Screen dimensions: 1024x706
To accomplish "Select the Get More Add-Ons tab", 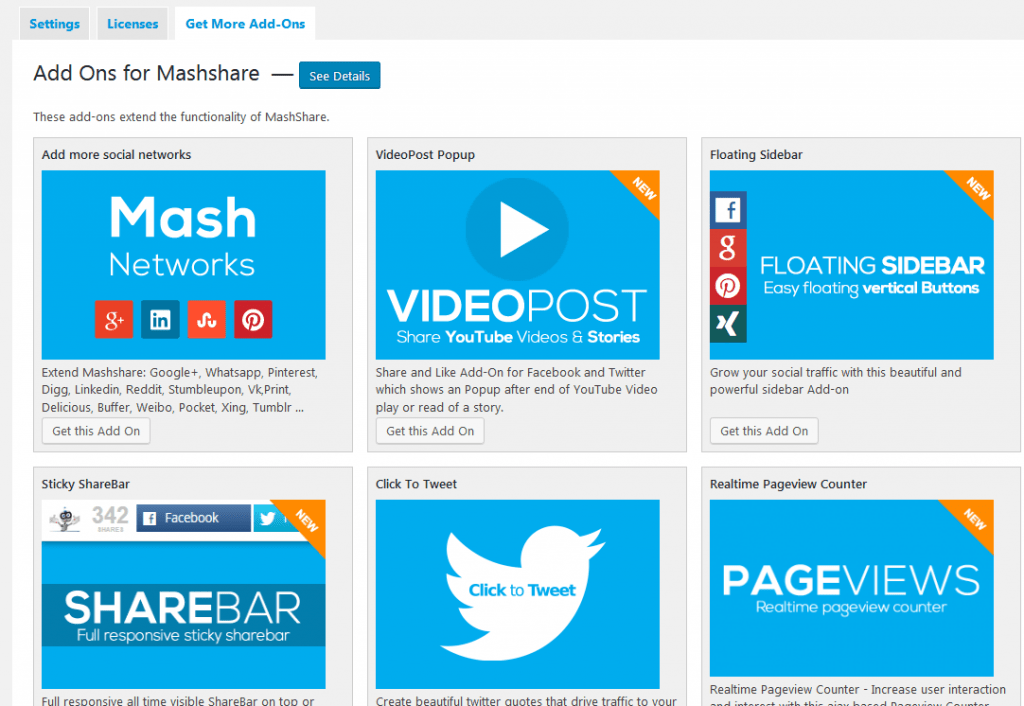I will click(x=245, y=24).
